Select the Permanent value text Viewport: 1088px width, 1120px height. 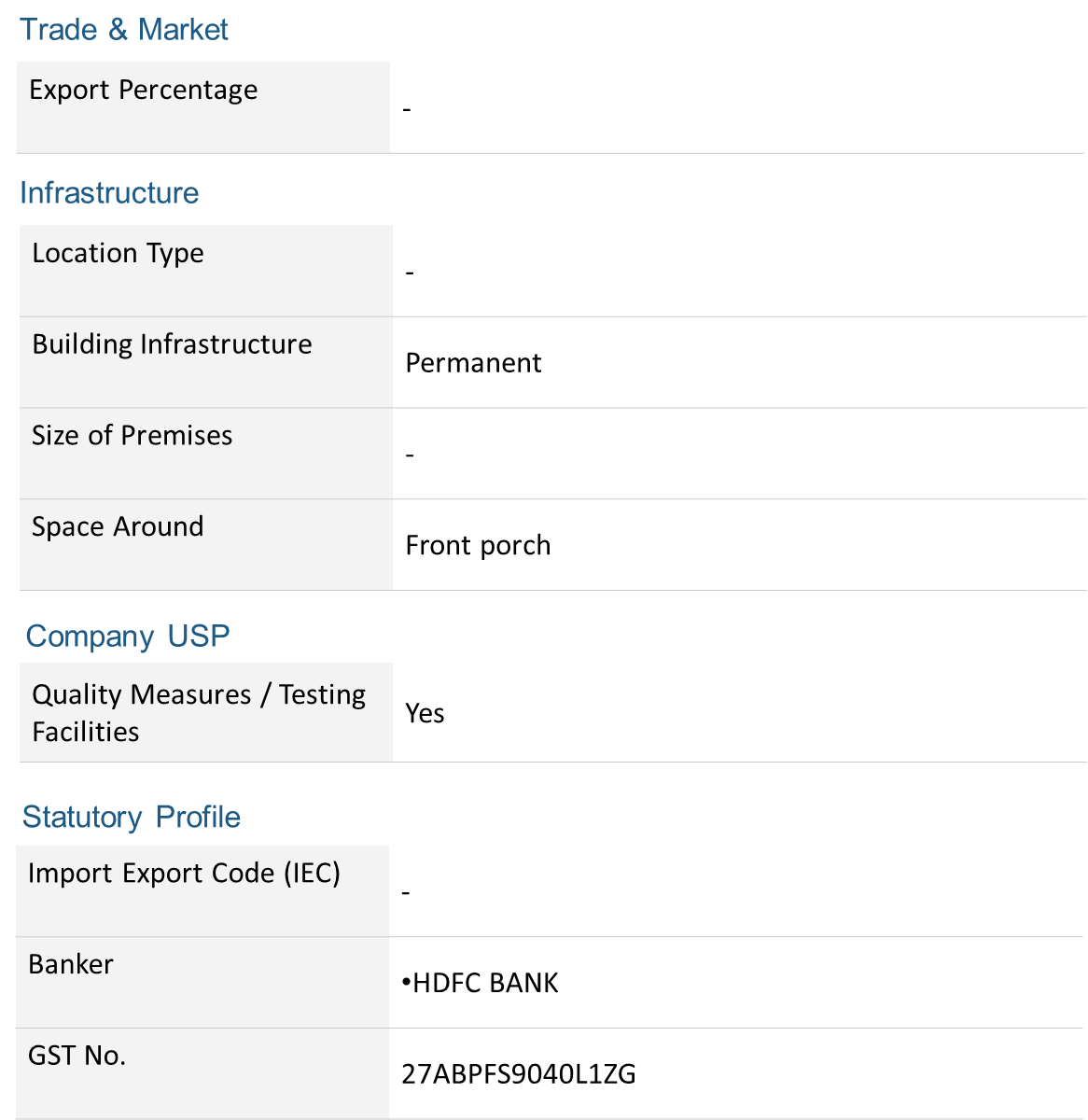coord(473,363)
